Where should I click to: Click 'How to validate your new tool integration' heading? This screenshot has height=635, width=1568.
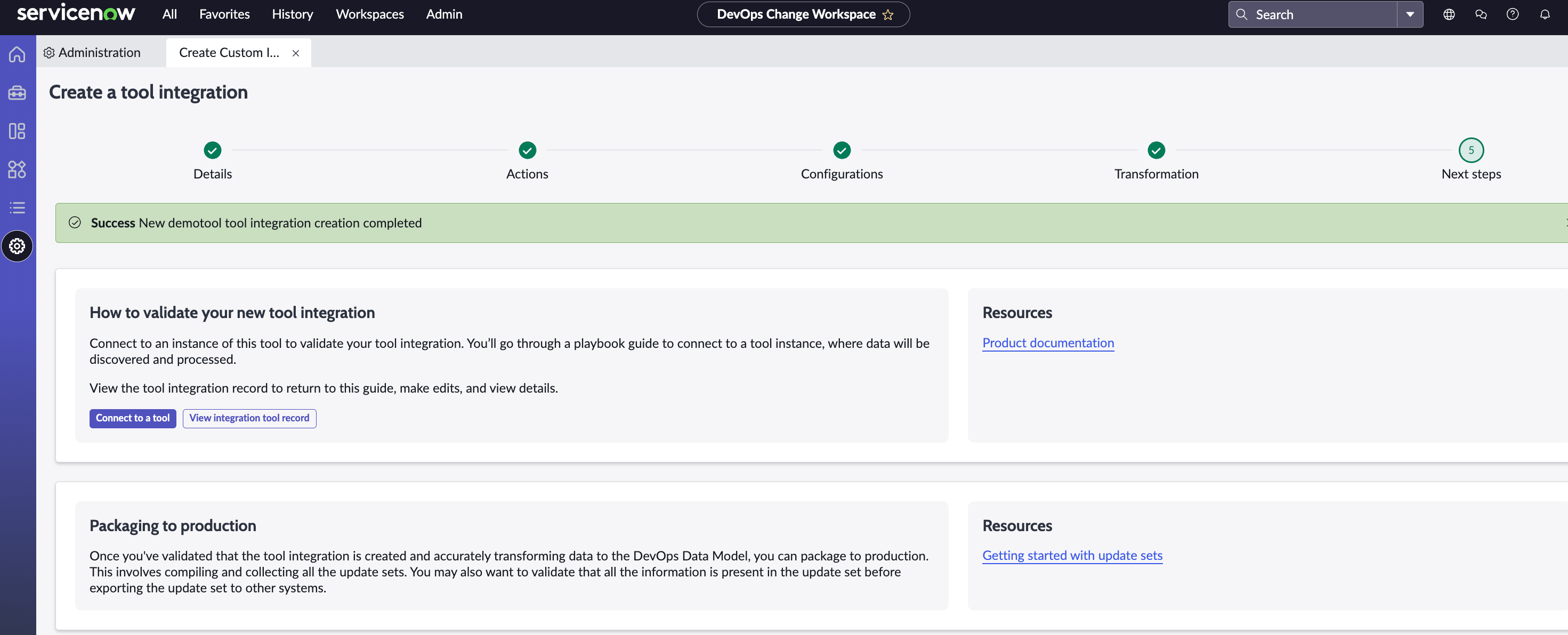(x=232, y=313)
